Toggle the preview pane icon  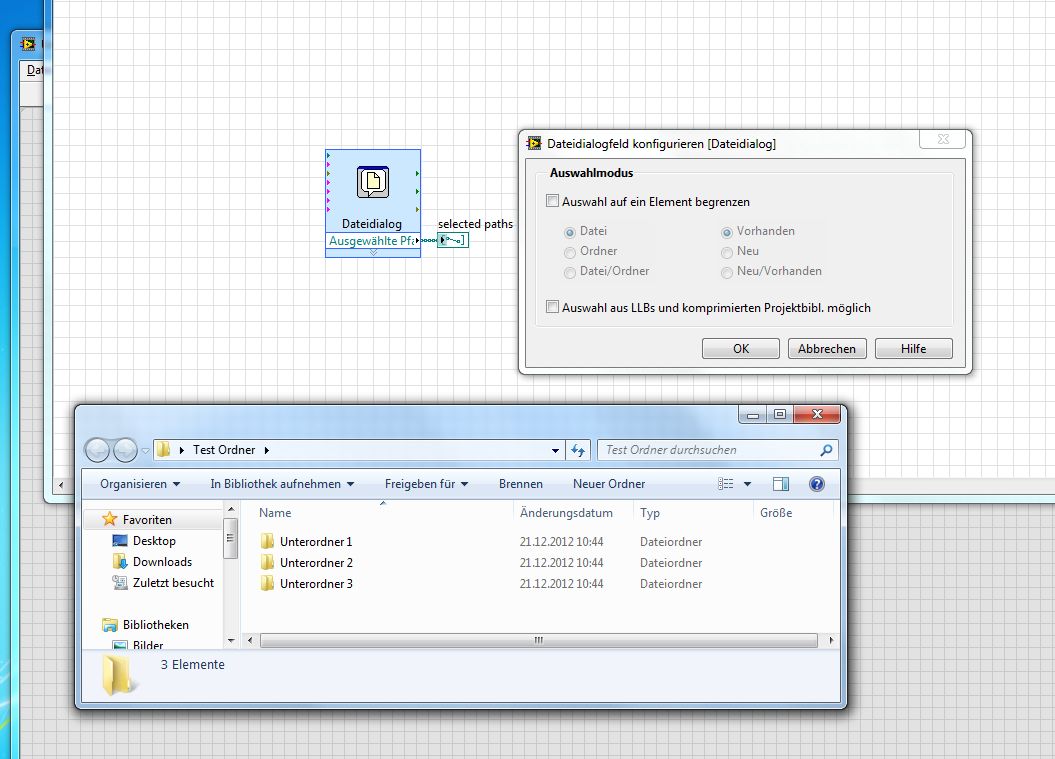781,484
